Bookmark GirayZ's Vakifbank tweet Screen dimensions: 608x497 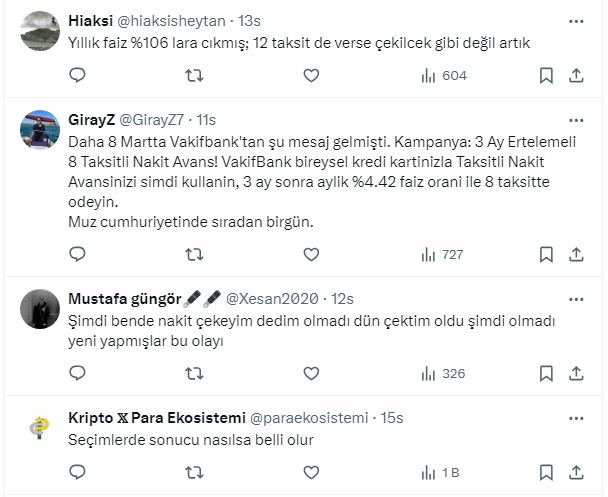coord(546,254)
